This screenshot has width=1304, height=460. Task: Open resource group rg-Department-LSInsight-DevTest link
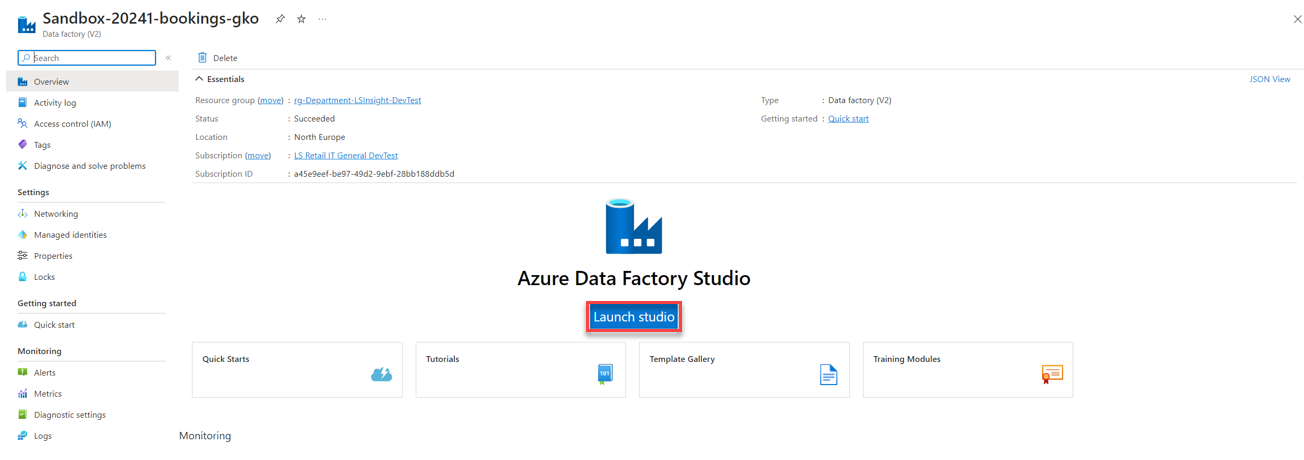[x=357, y=100]
